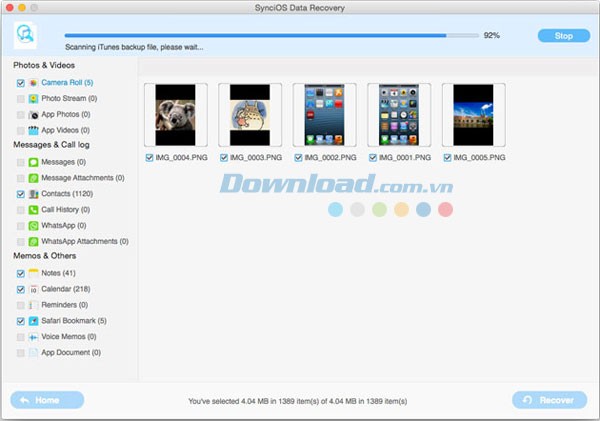Uncheck the Safari Bookmark checkbox

click(21, 321)
